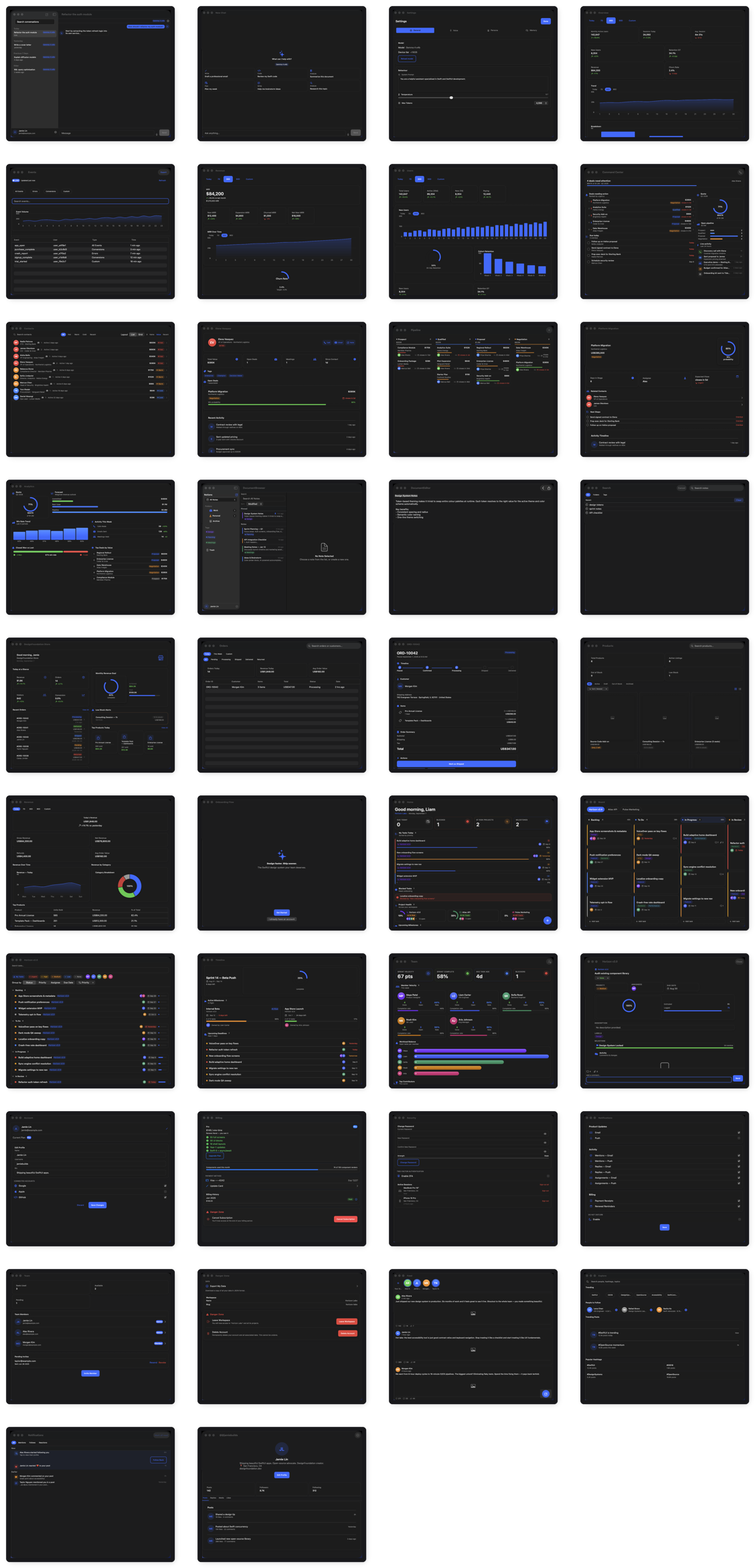
Task: Collapse the Recent Activity section for Elena Vasquez
Action: [x=216, y=417]
